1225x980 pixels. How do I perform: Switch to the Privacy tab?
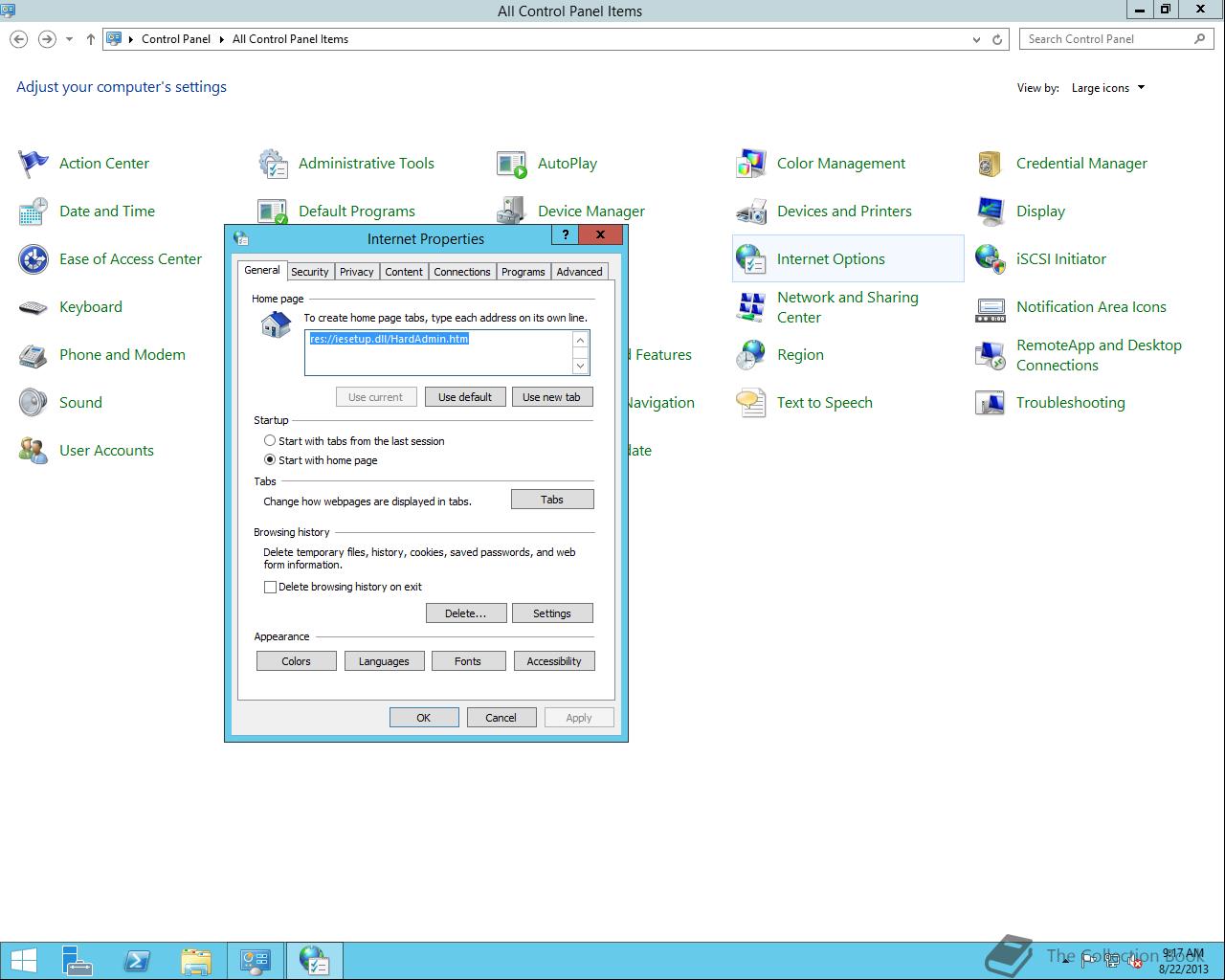[x=357, y=272]
